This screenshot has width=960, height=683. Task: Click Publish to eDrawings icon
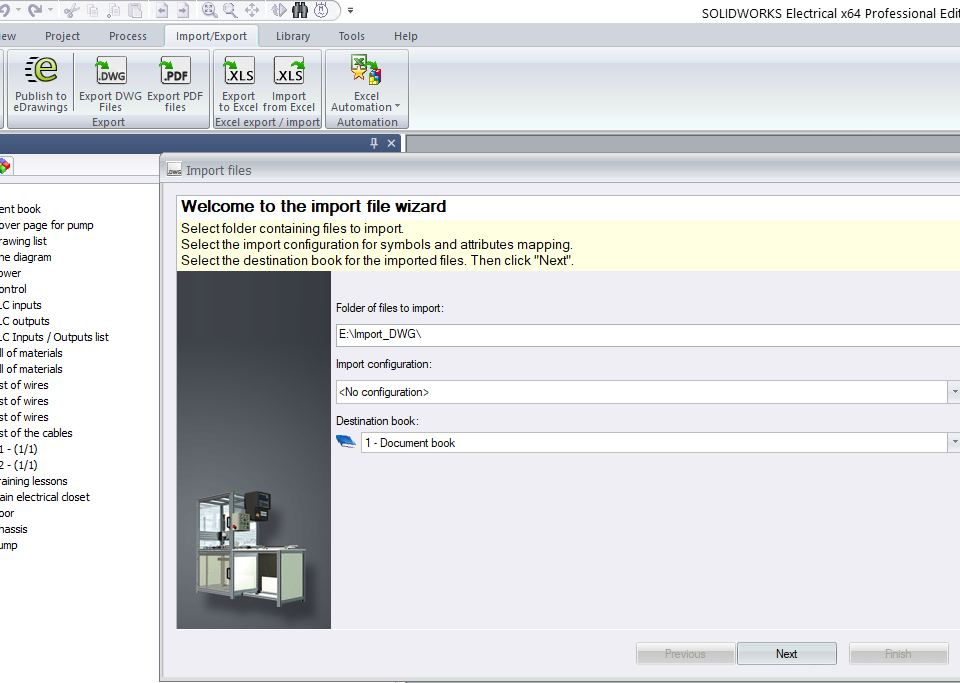click(41, 84)
